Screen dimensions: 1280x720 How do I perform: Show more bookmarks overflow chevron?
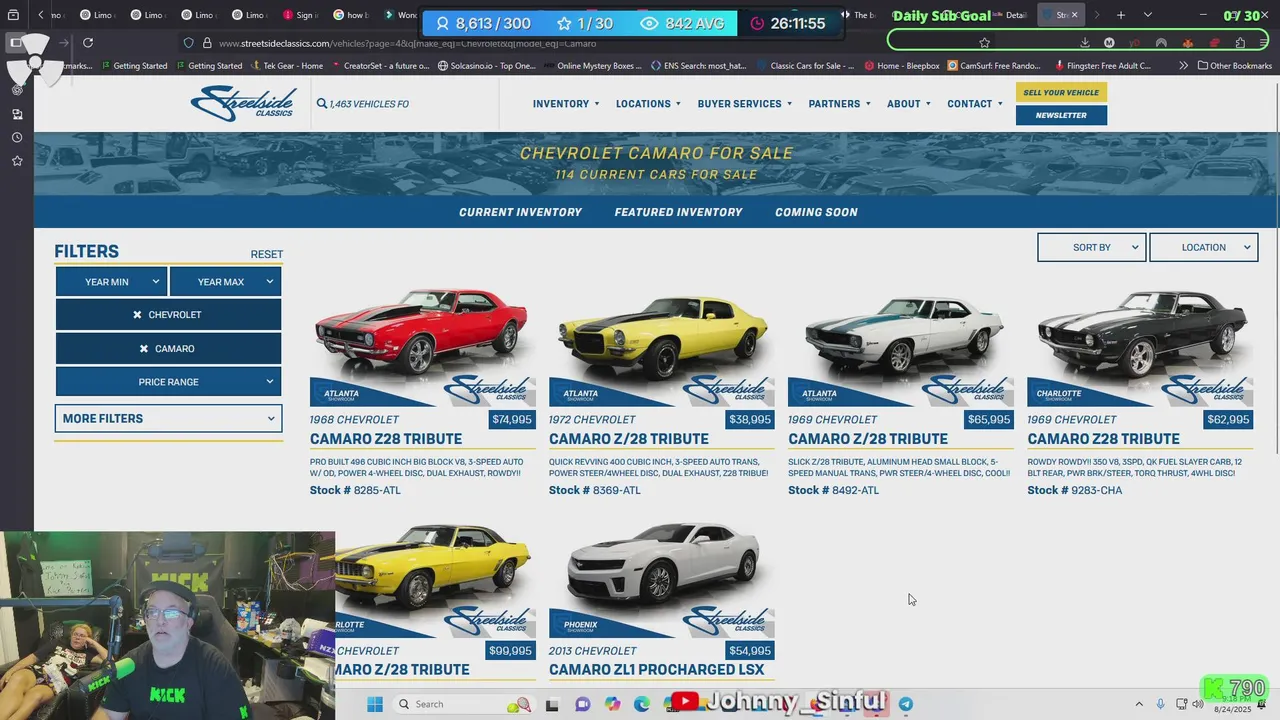1183,66
